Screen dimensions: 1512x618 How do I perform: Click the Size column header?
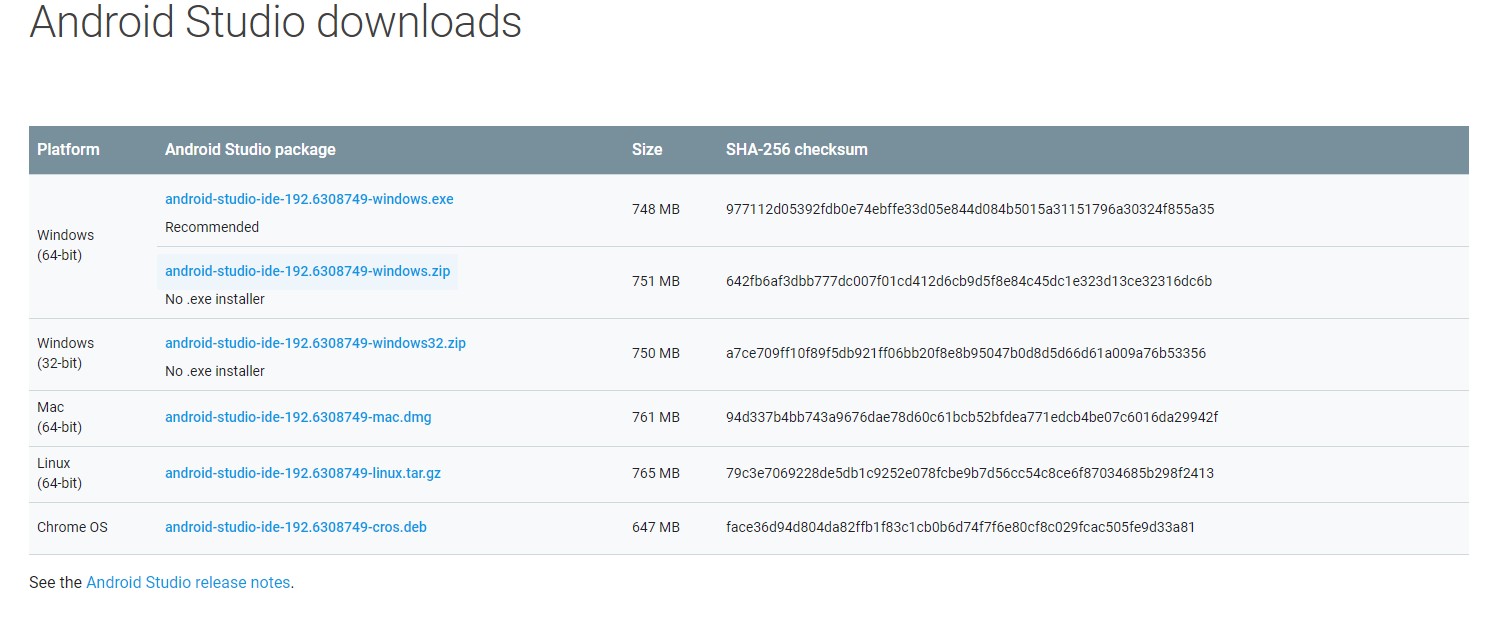click(x=647, y=149)
